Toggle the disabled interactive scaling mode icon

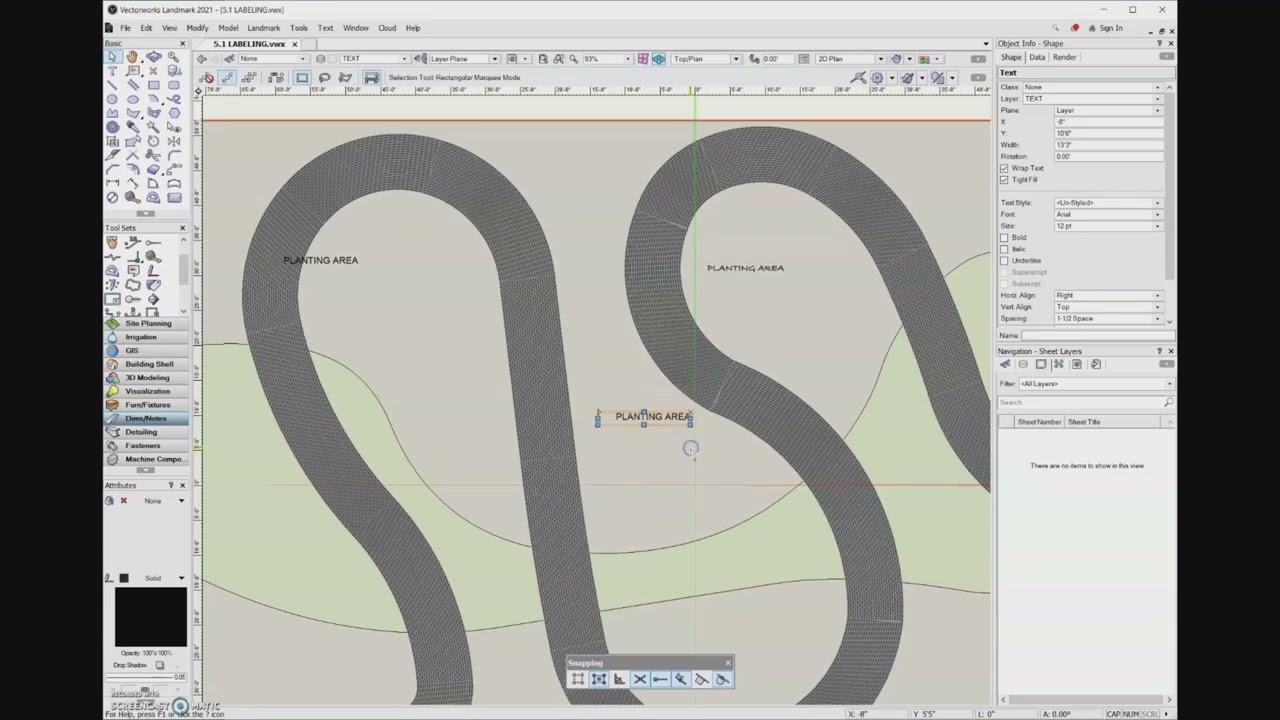[207, 77]
